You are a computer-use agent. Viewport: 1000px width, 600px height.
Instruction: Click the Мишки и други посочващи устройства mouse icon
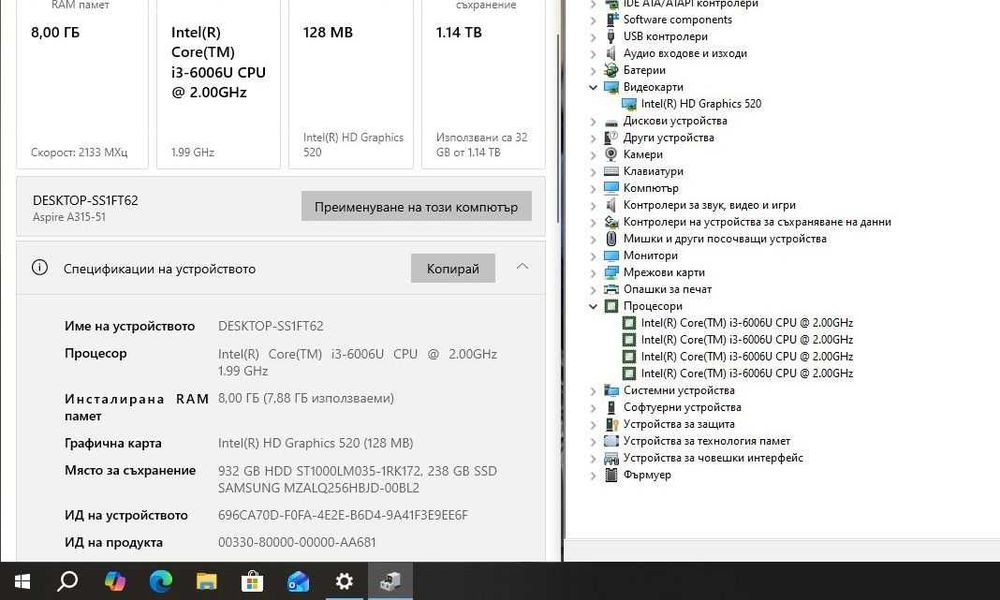(611, 238)
